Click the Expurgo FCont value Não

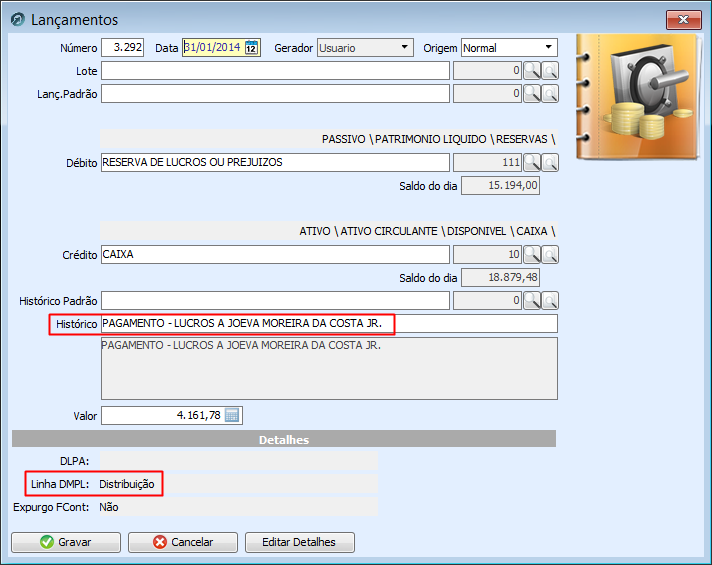109,507
